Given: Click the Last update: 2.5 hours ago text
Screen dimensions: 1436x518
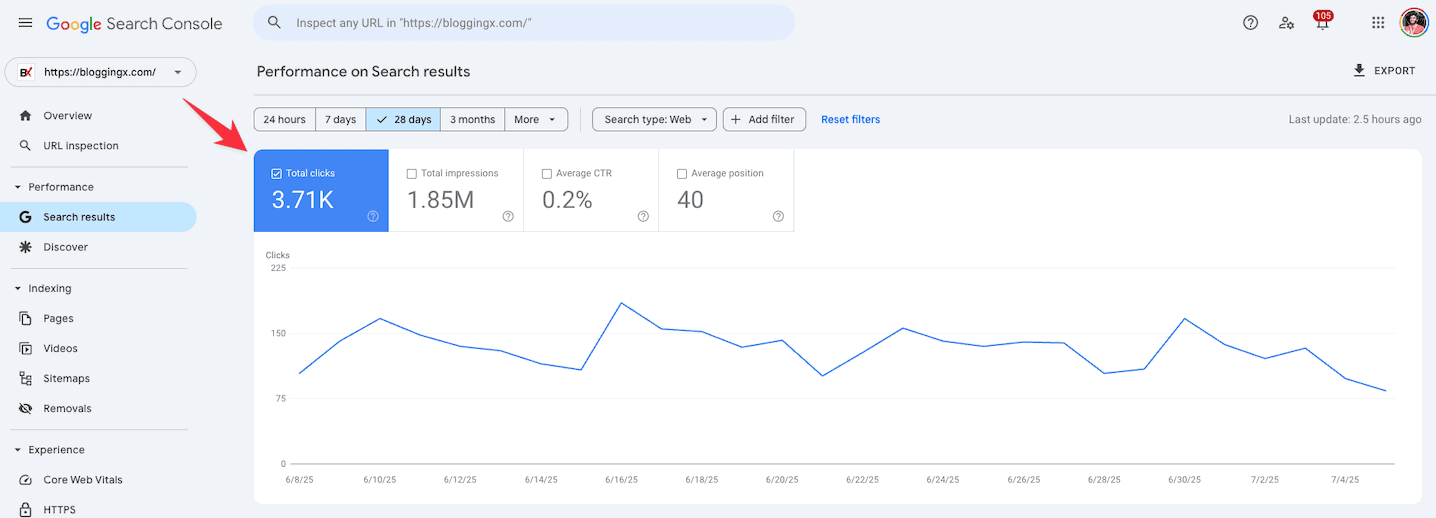Looking at the screenshot, I should (1355, 119).
